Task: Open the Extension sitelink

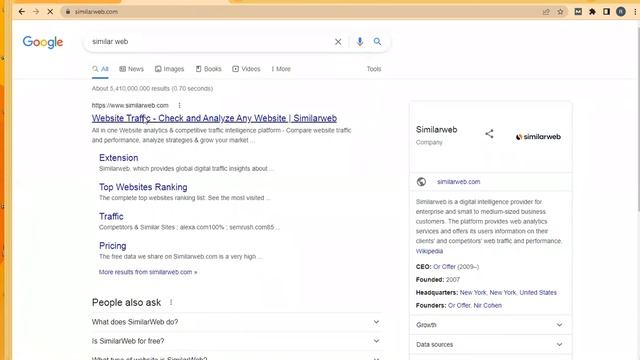Action: 119,158
